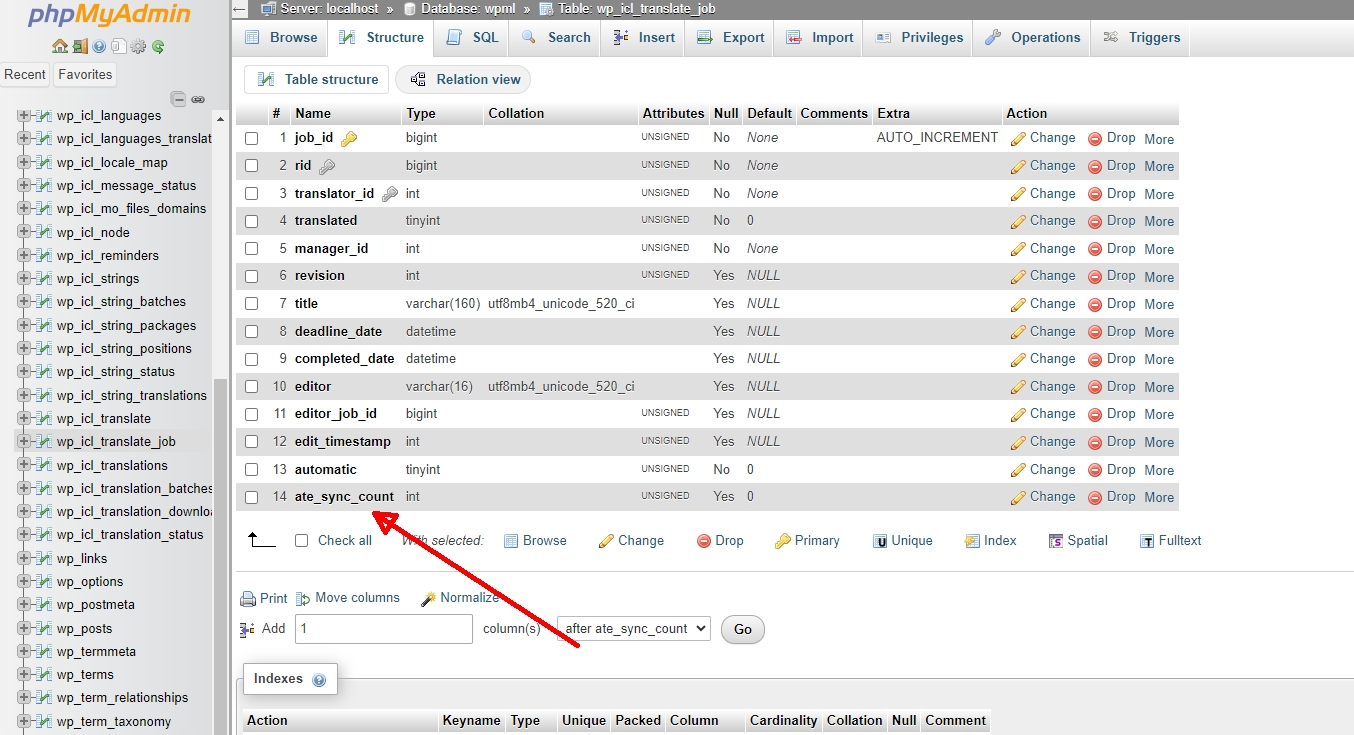The height and width of the screenshot is (735, 1354).
Task: Click the Indexes help icon
Action: pyautogui.click(x=319, y=680)
